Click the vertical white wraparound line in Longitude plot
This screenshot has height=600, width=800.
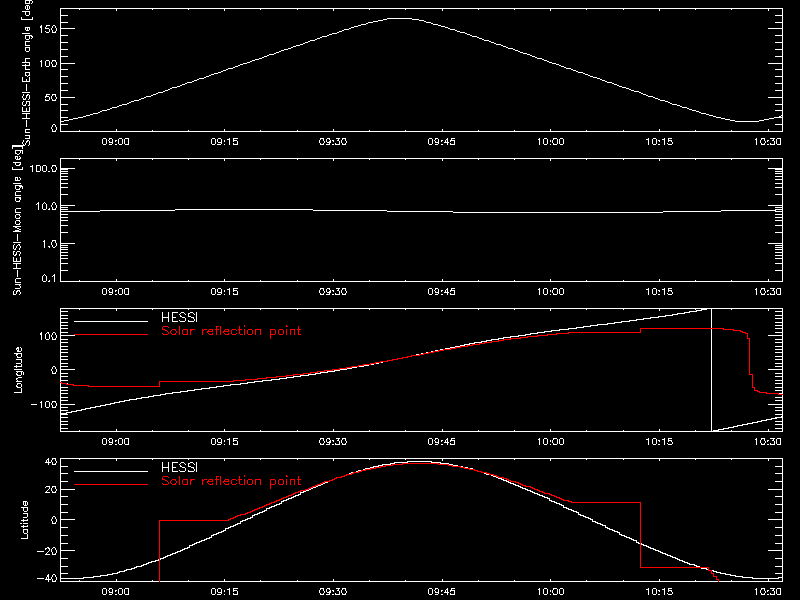(x=711, y=370)
